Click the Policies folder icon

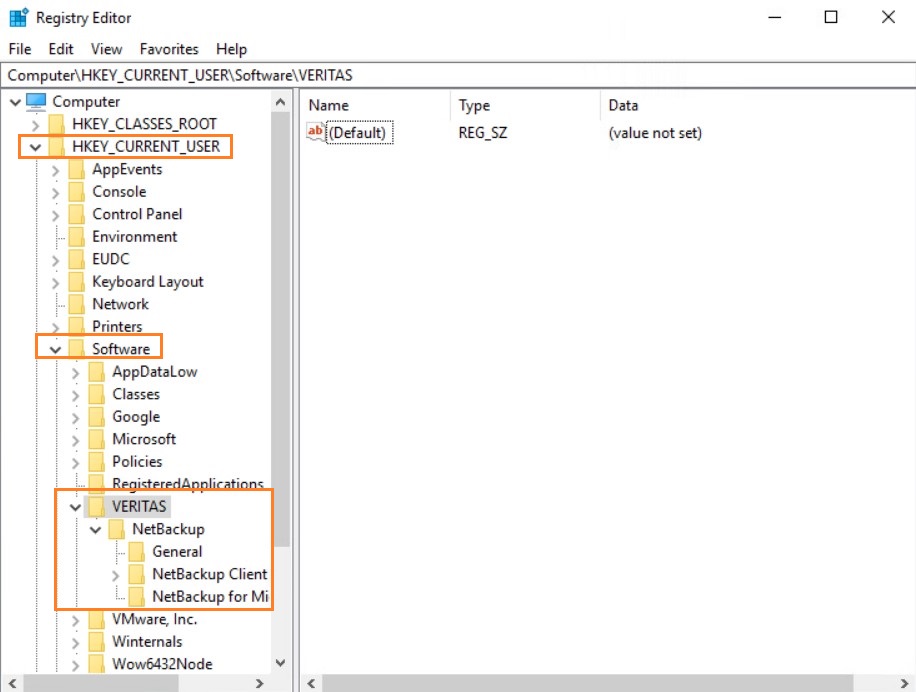[x=97, y=462]
